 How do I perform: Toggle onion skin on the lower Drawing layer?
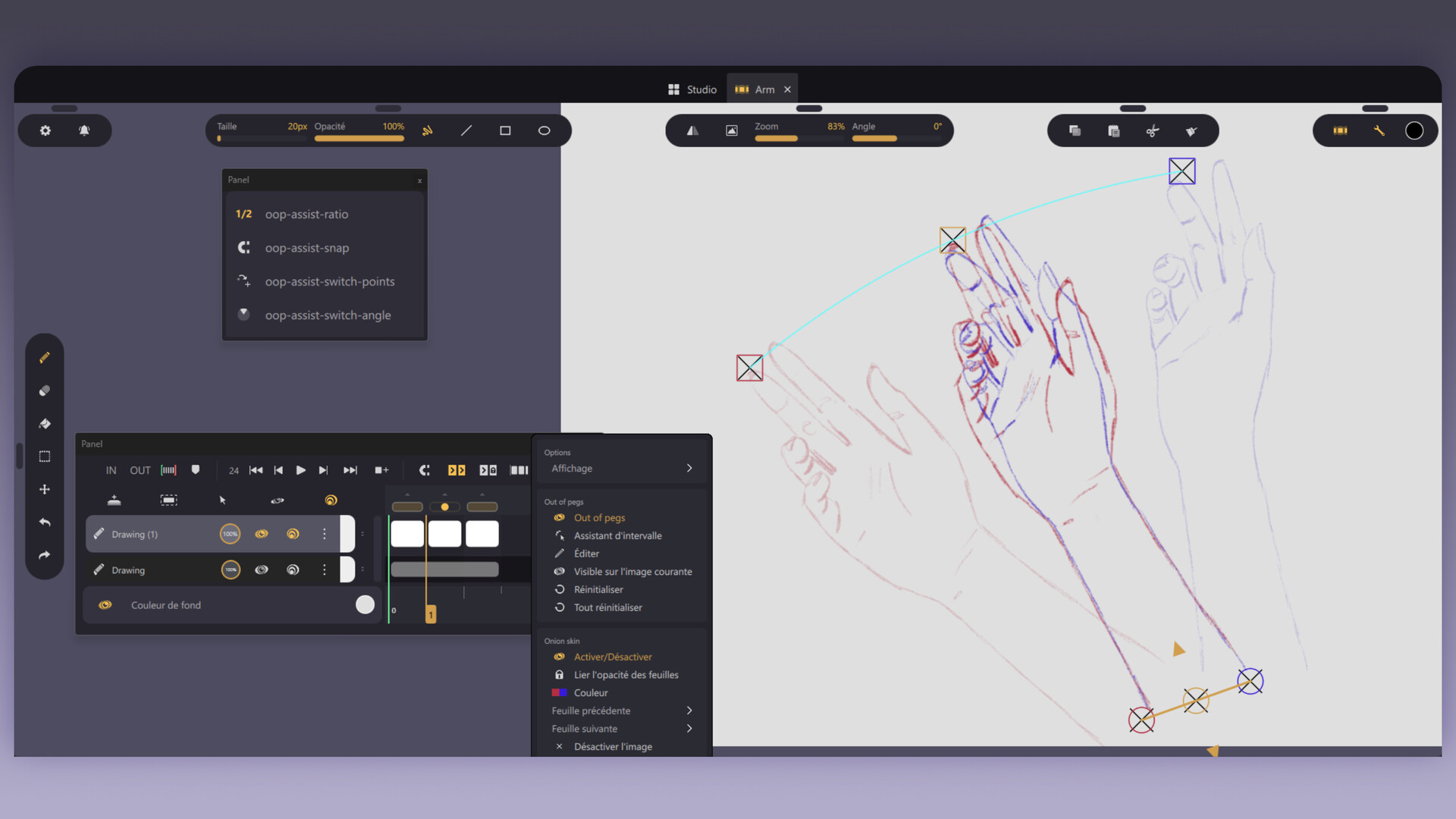pyautogui.click(x=293, y=570)
